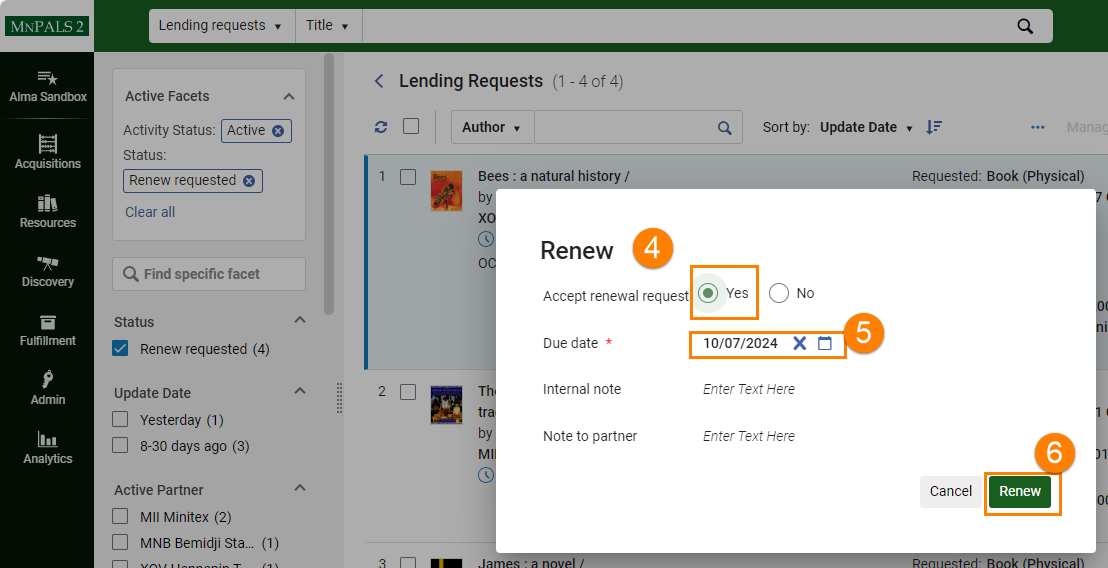The height and width of the screenshot is (568, 1108).
Task: Open the Resources menu
Action: (x=47, y=211)
